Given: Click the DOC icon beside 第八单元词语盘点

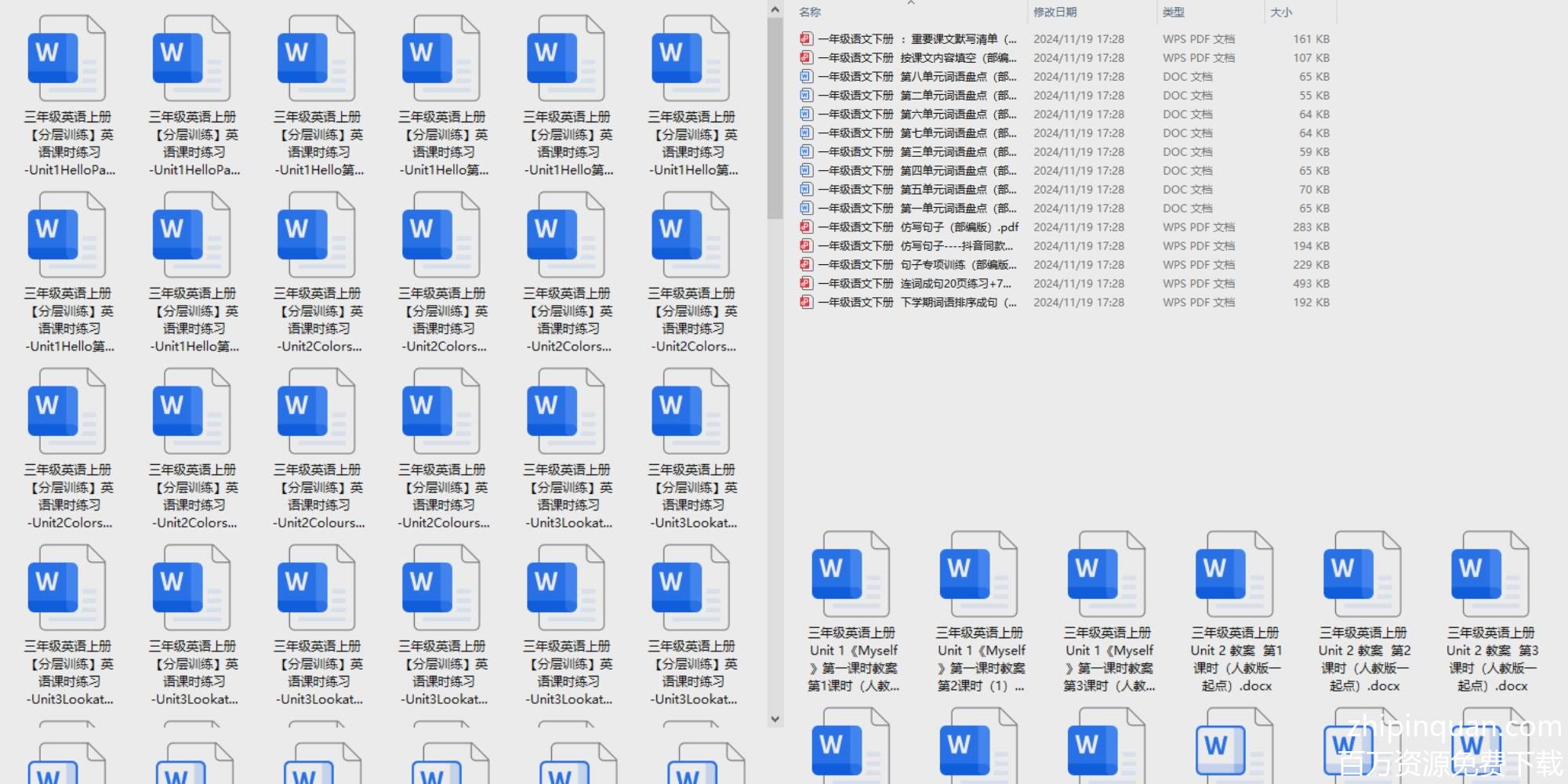Looking at the screenshot, I should (x=806, y=76).
